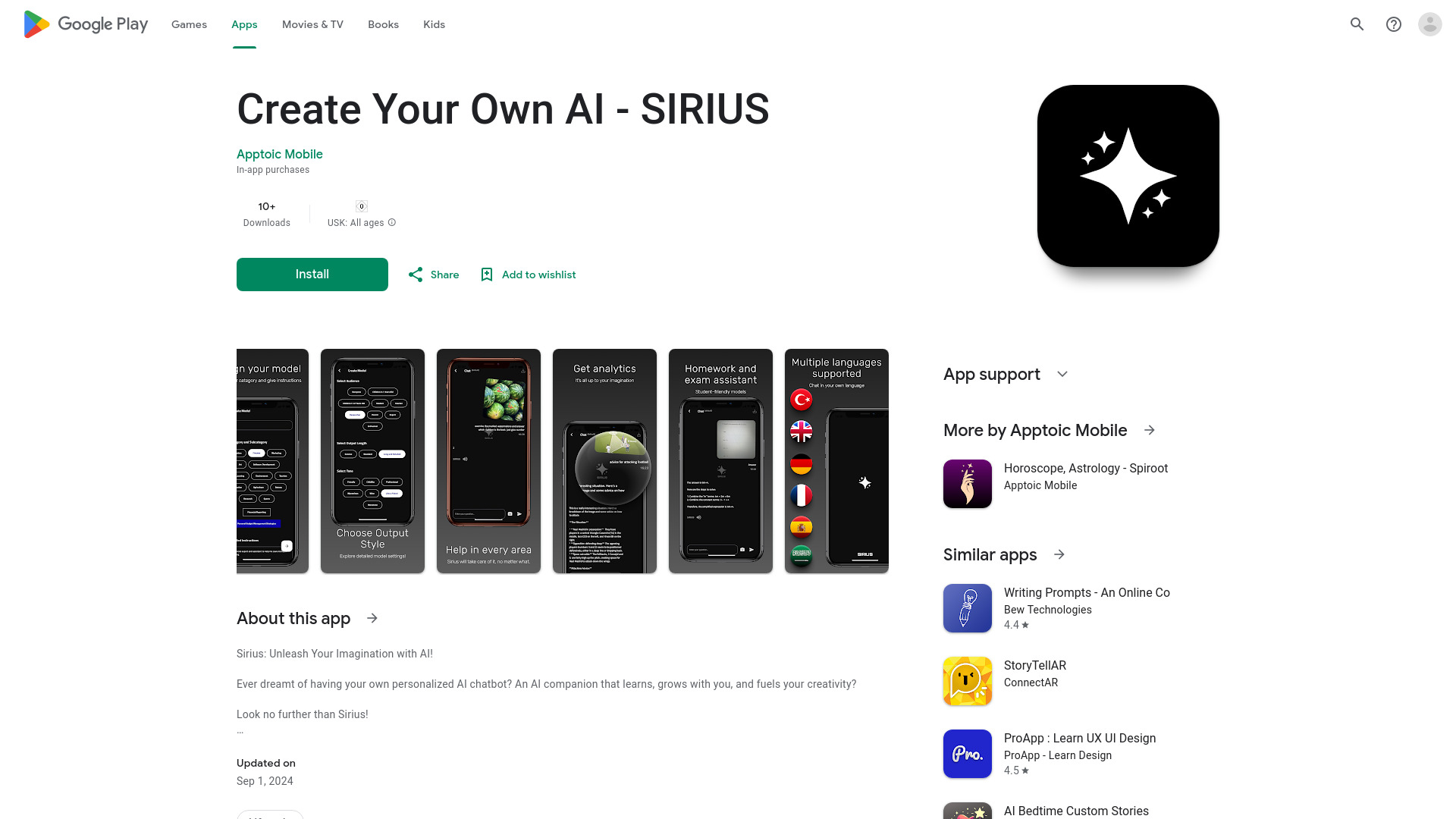Click the help/support icon
Viewport: 1456px width, 819px height.
(x=1393, y=24)
